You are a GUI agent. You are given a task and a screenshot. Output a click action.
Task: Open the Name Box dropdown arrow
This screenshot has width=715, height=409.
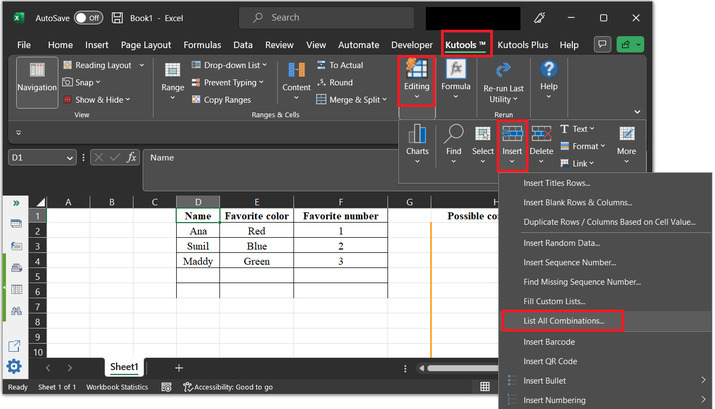tap(69, 157)
